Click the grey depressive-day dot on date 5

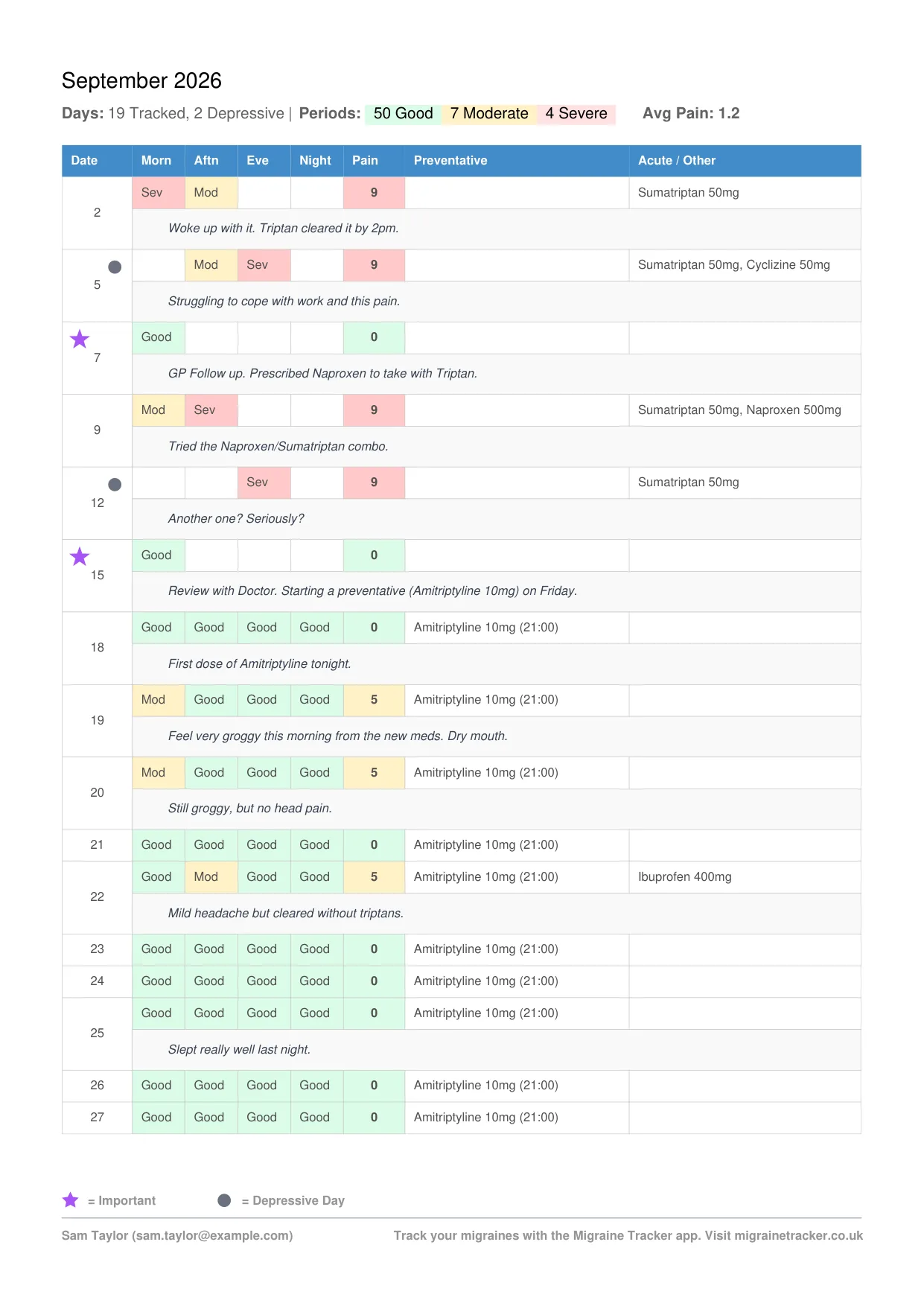point(115,267)
